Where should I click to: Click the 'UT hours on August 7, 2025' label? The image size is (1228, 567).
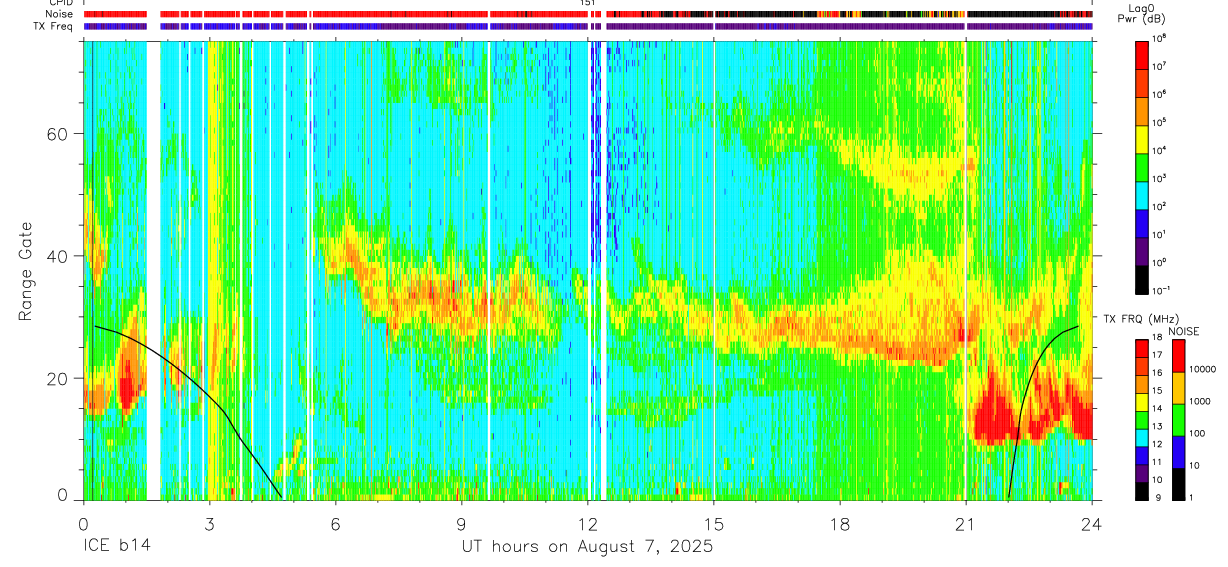pos(587,547)
